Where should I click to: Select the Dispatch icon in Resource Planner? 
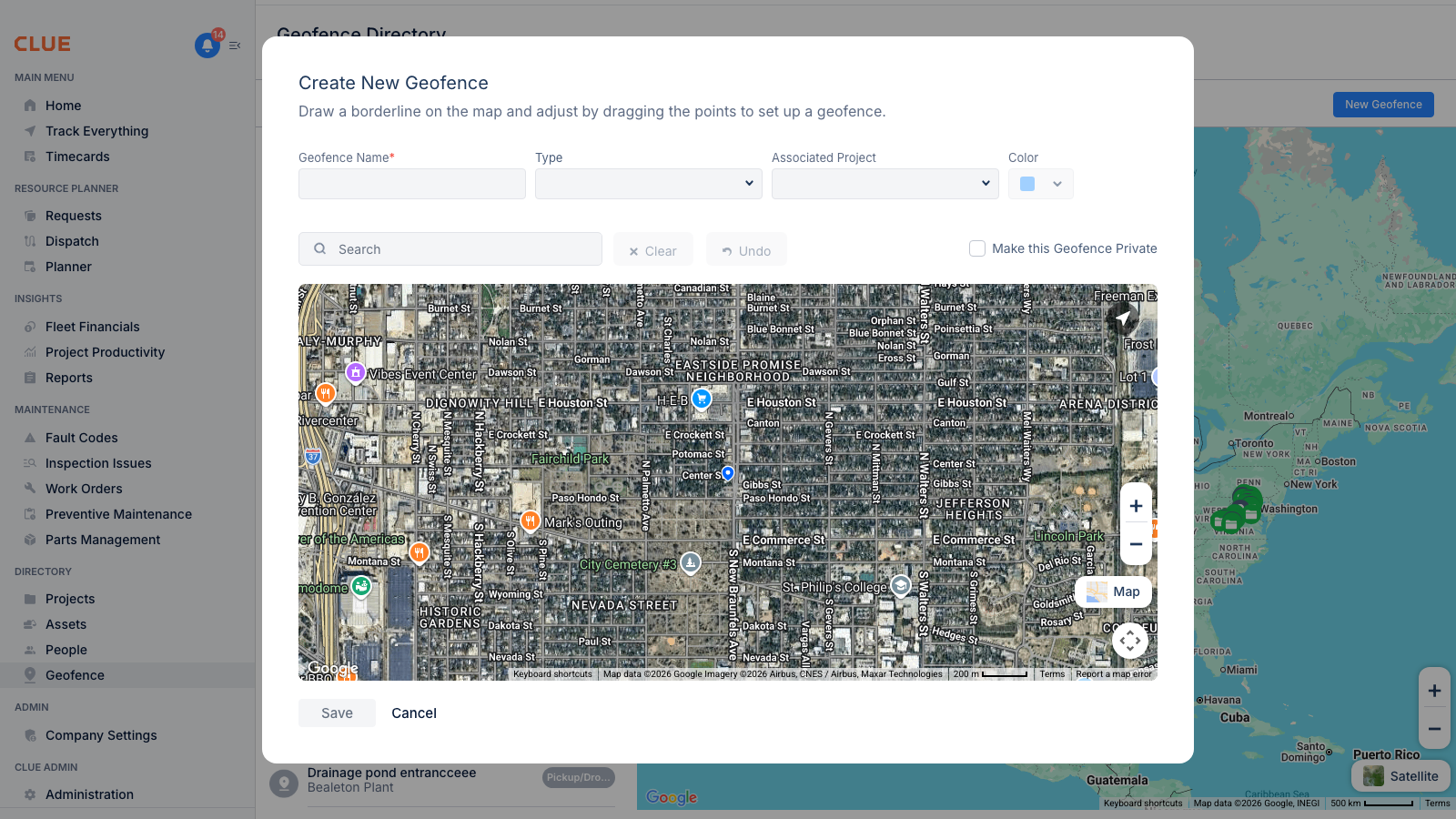click(30, 241)
